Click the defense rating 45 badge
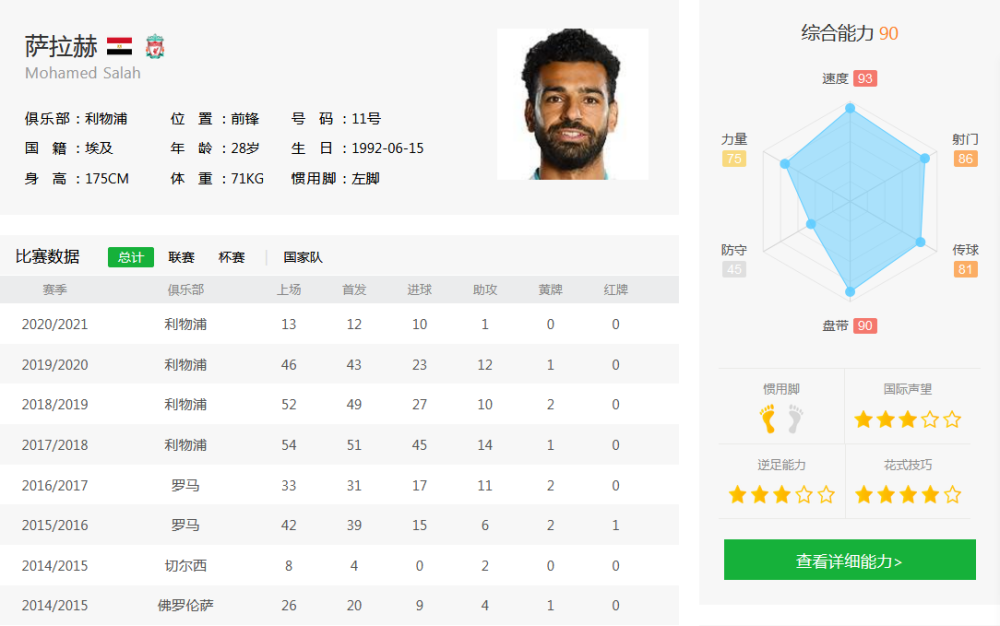 [734, 269]
